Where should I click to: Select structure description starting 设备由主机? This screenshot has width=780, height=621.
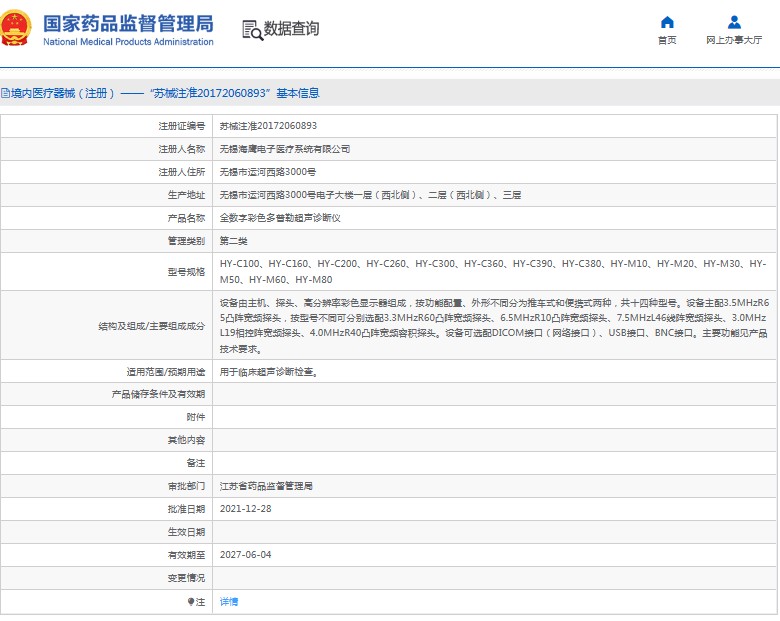494,325
